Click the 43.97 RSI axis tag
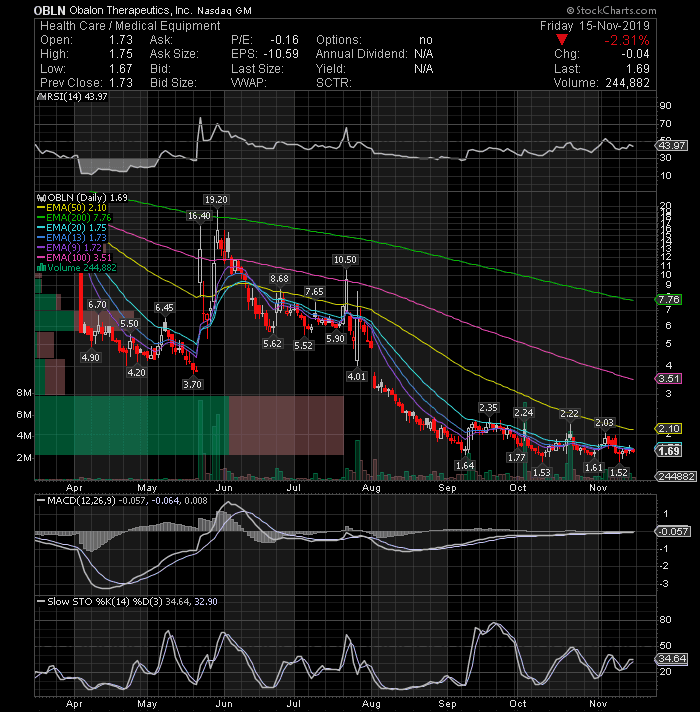This screenshot has width=700, height=712. pyautogui.click(x=671, y=146)
